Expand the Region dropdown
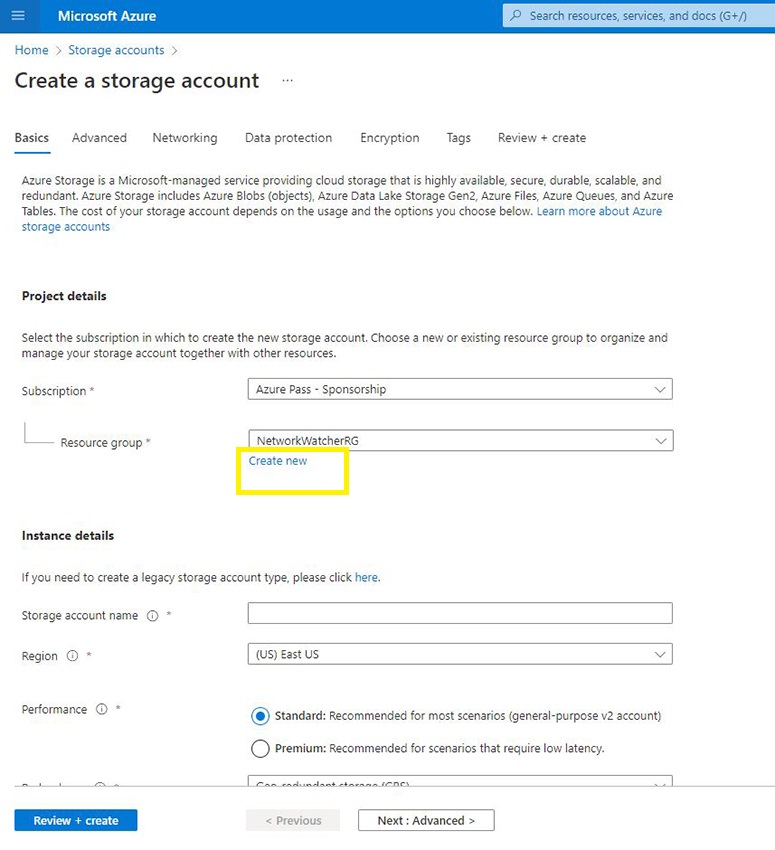 pyautogui.click(x=459, y=654)
